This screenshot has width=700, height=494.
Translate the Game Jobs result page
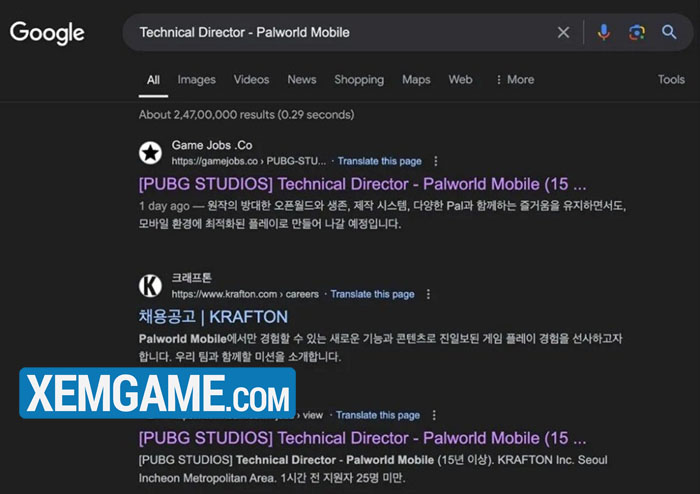click(x=379, y=161)
